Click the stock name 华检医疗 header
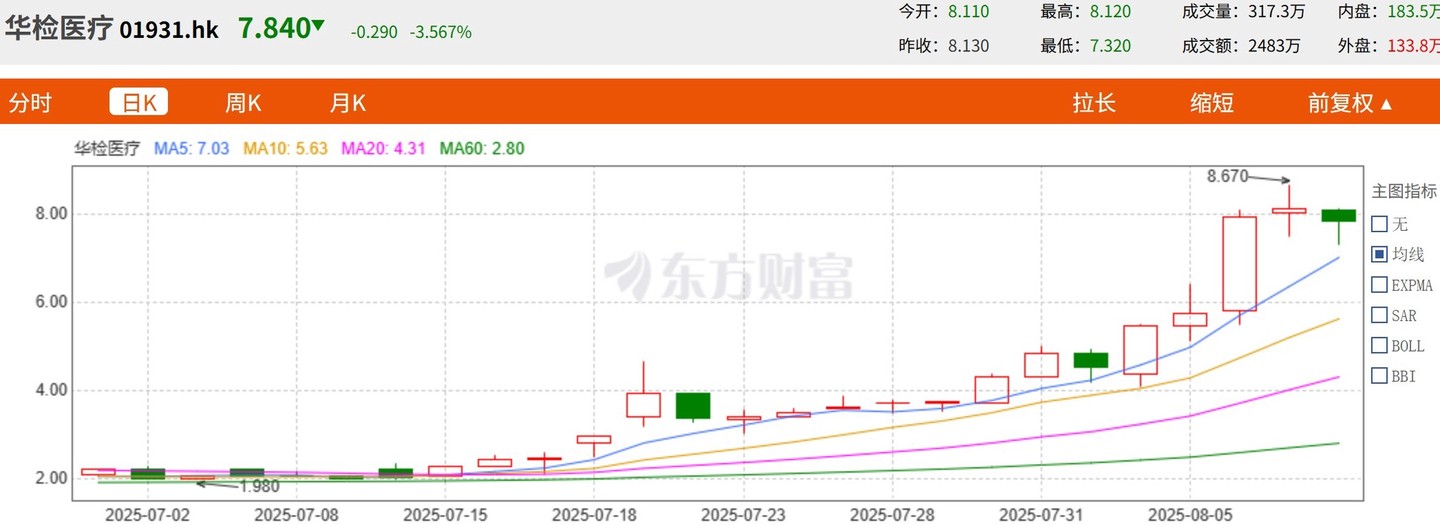 (x=59, y=28)
